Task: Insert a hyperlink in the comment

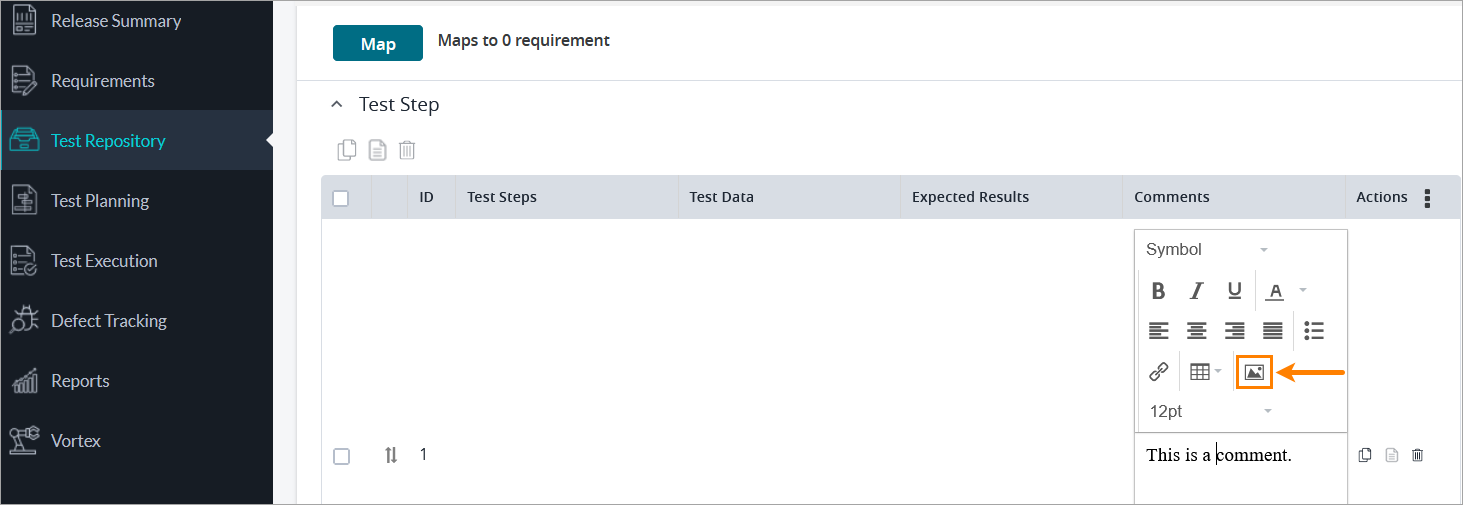Action: click(1158, 372)
